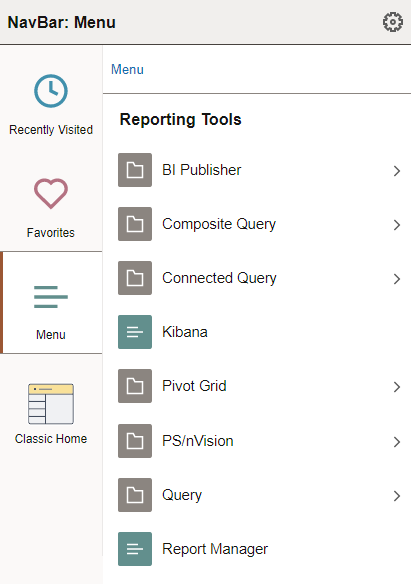Viewport: 411px width, 584px height.
Task: Click the Connected Query folder icon
Action: (135, 278)
